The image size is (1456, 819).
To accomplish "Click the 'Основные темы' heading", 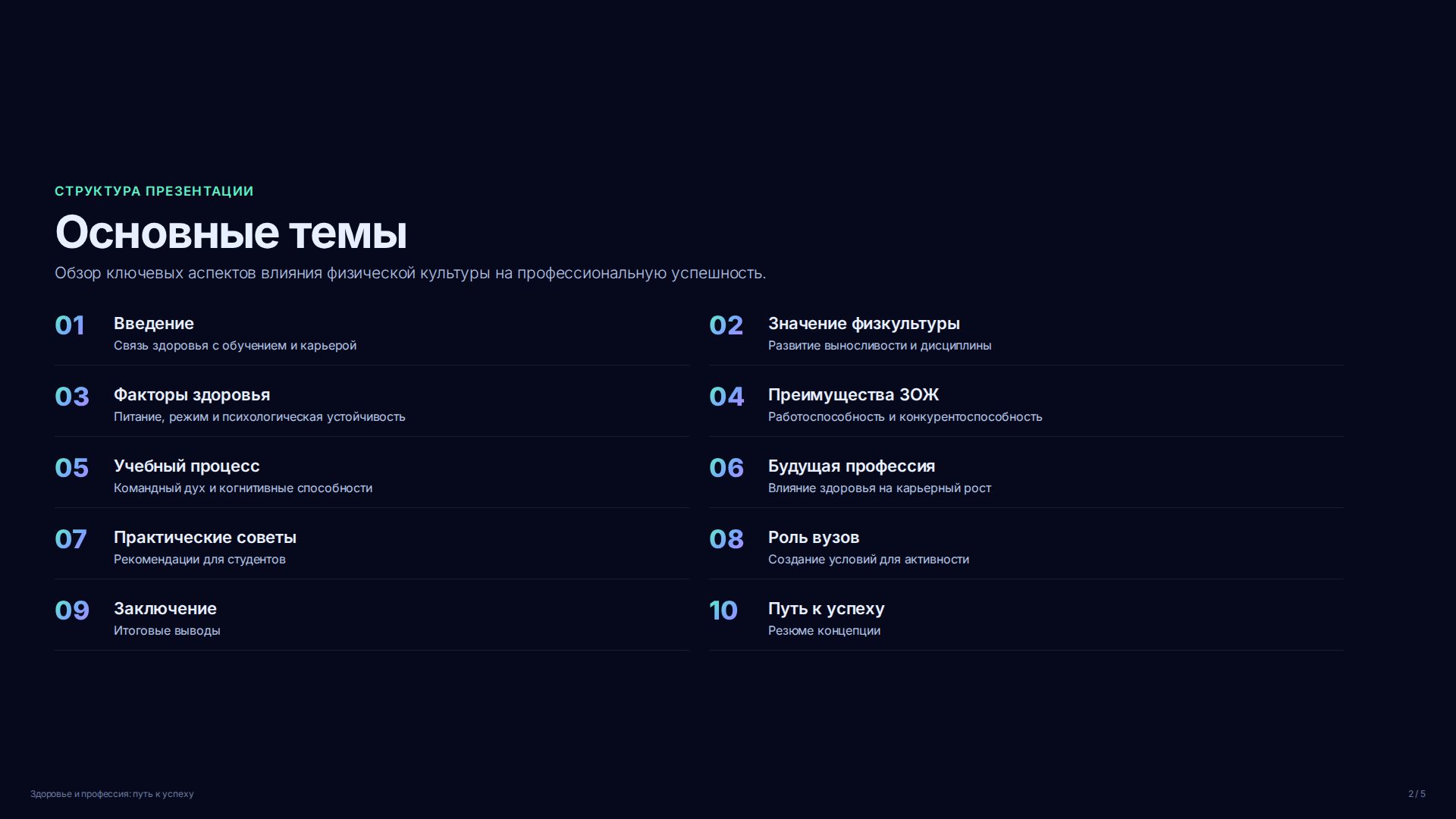I will (x=231, y=232).
